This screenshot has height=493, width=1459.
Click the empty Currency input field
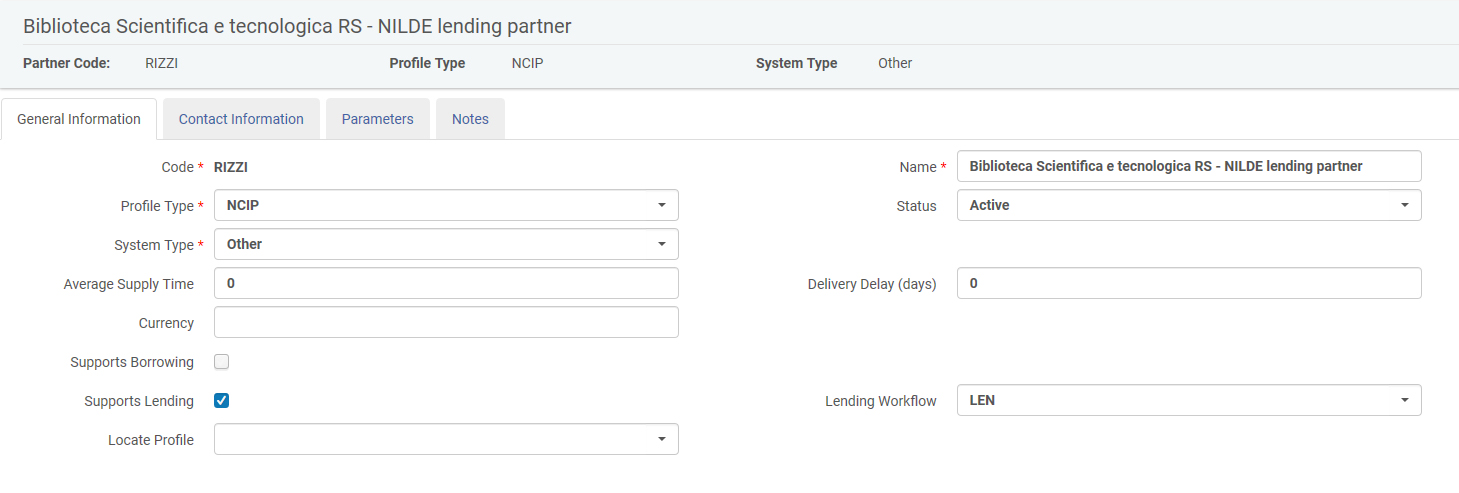pyautogui.click(x=446, y=322)
